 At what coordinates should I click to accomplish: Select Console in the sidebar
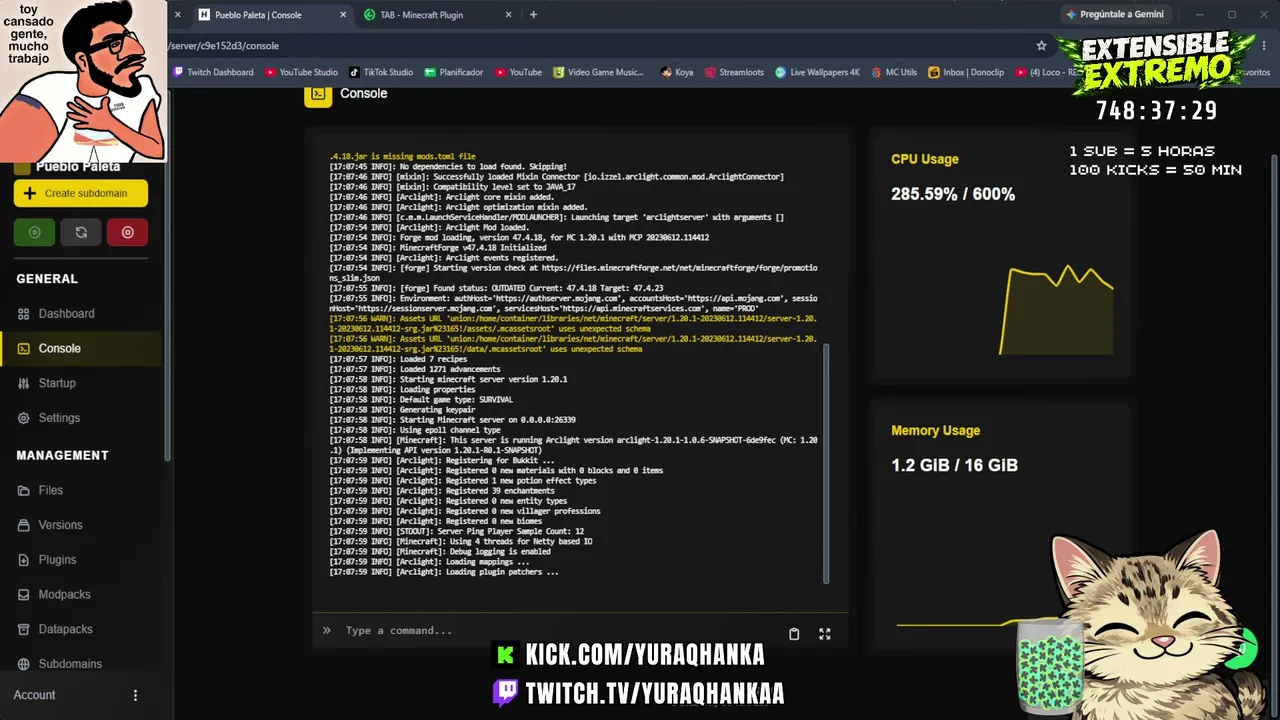pos(59,348)
